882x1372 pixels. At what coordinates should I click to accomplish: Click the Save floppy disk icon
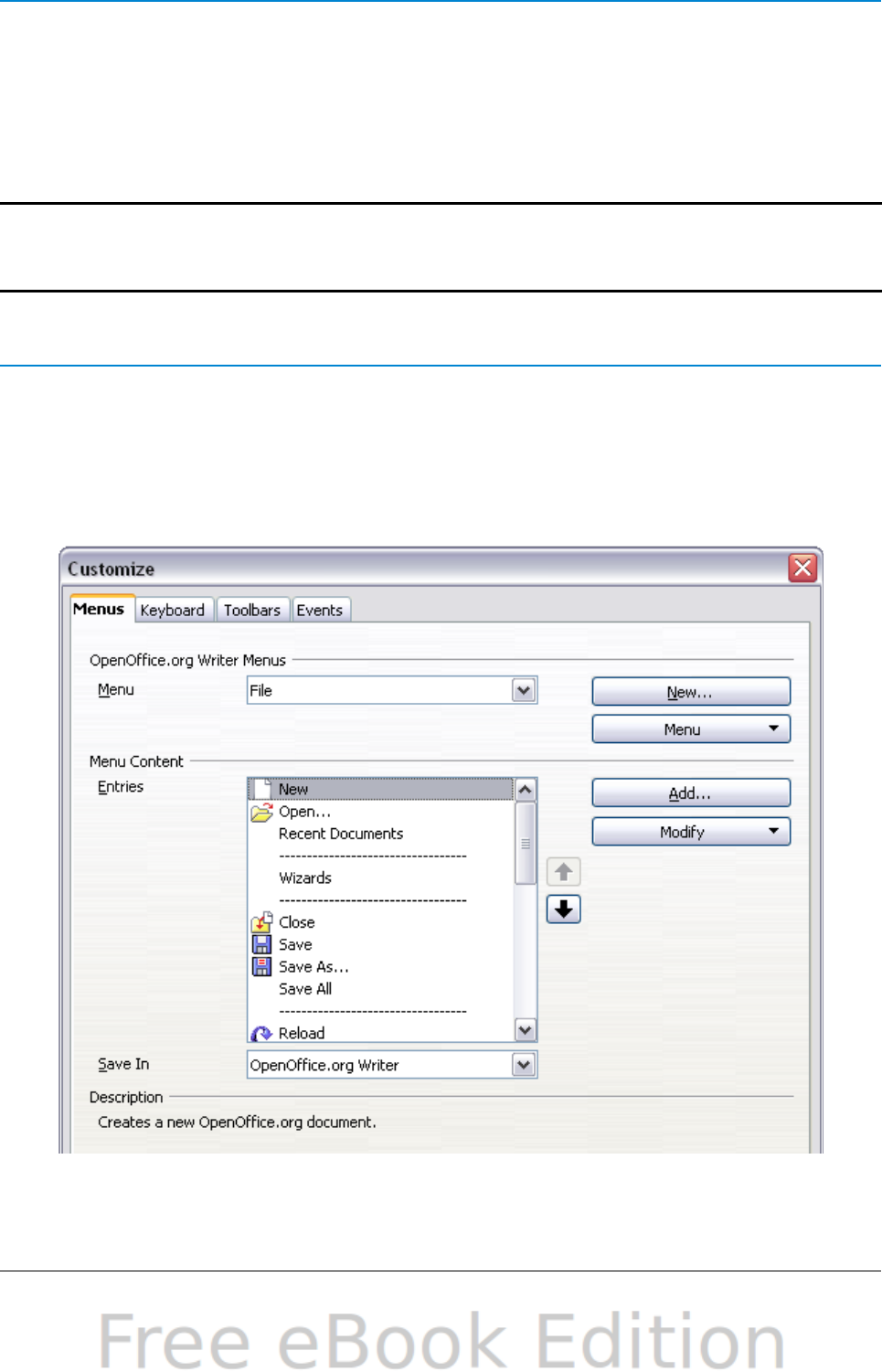coord(262,944)
